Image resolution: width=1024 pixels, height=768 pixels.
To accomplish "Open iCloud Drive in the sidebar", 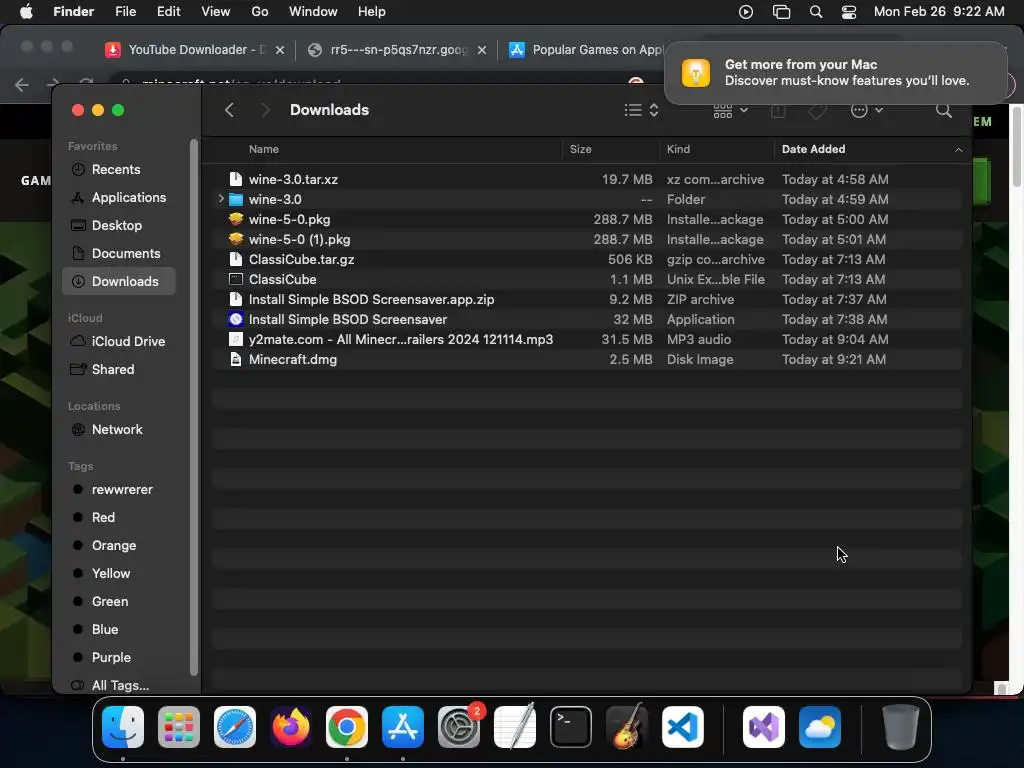I will 118,342.
